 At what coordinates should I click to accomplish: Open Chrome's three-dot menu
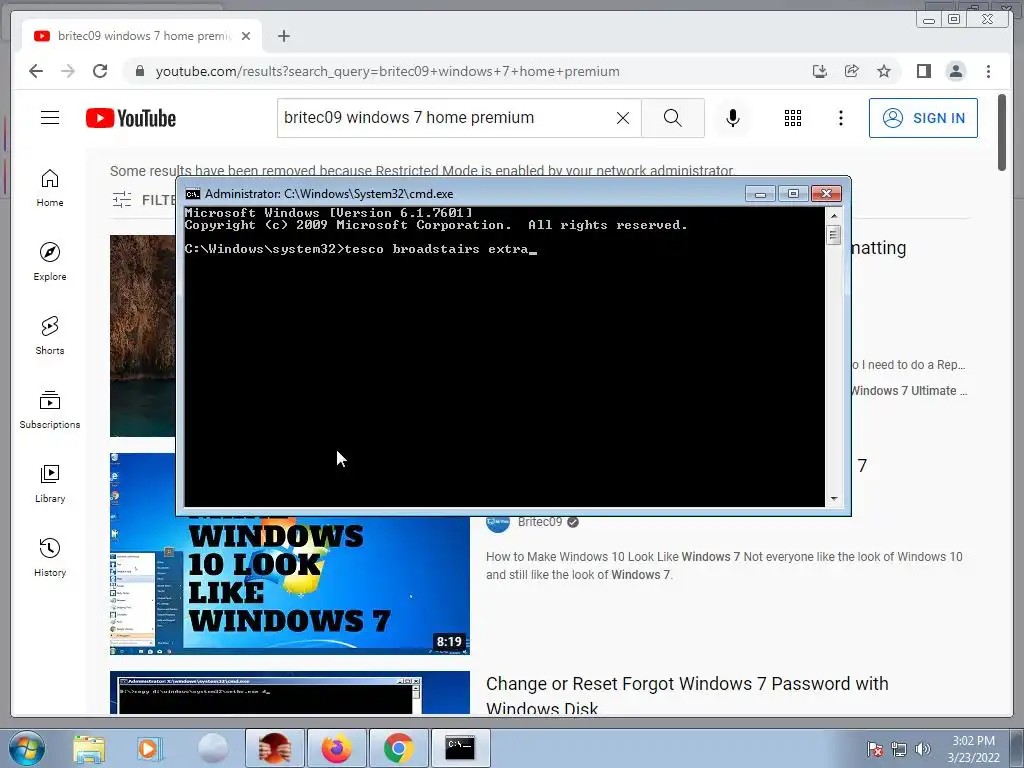(x=988, y=71)
